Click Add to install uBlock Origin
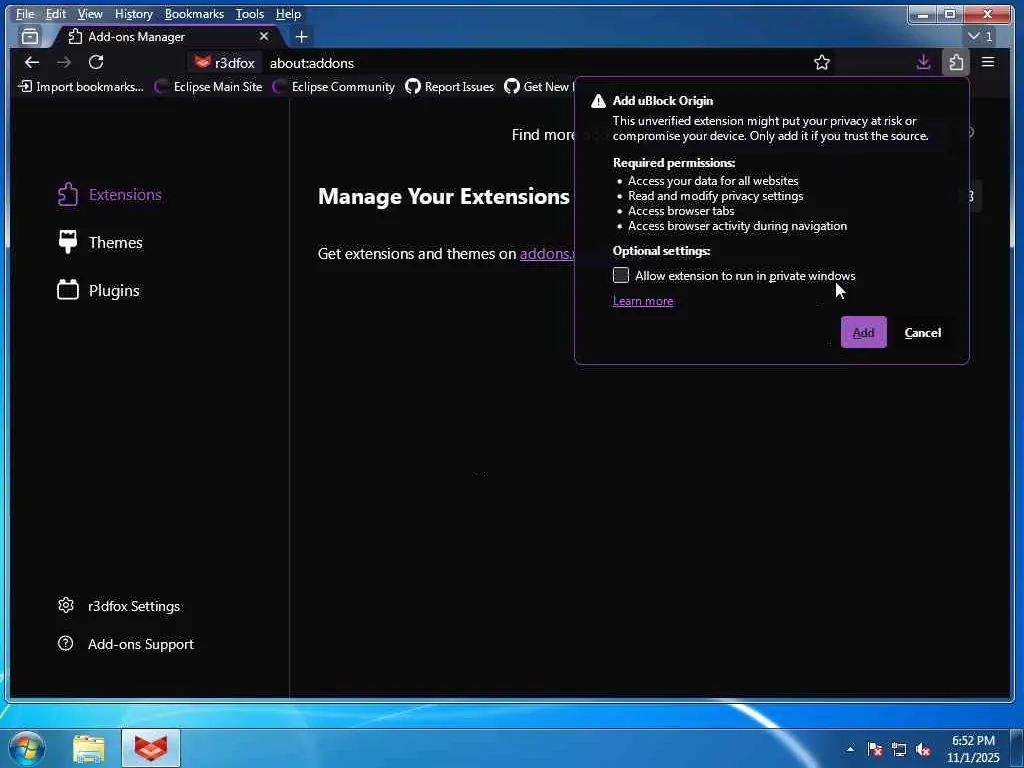This screenshot has height=768, width=1024. [863, 332]
